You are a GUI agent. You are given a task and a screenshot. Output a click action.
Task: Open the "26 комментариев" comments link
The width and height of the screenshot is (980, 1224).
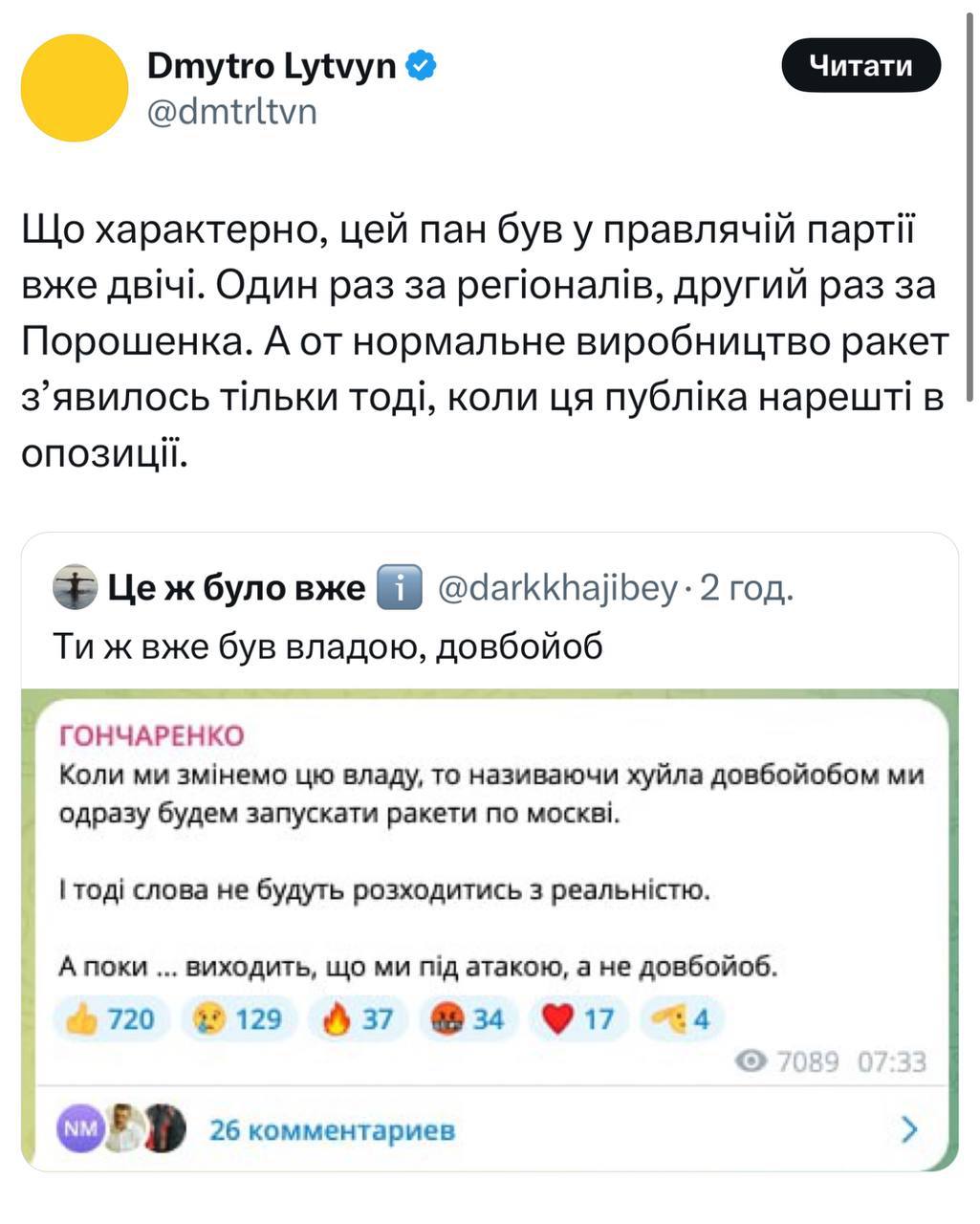(333, 1130)
